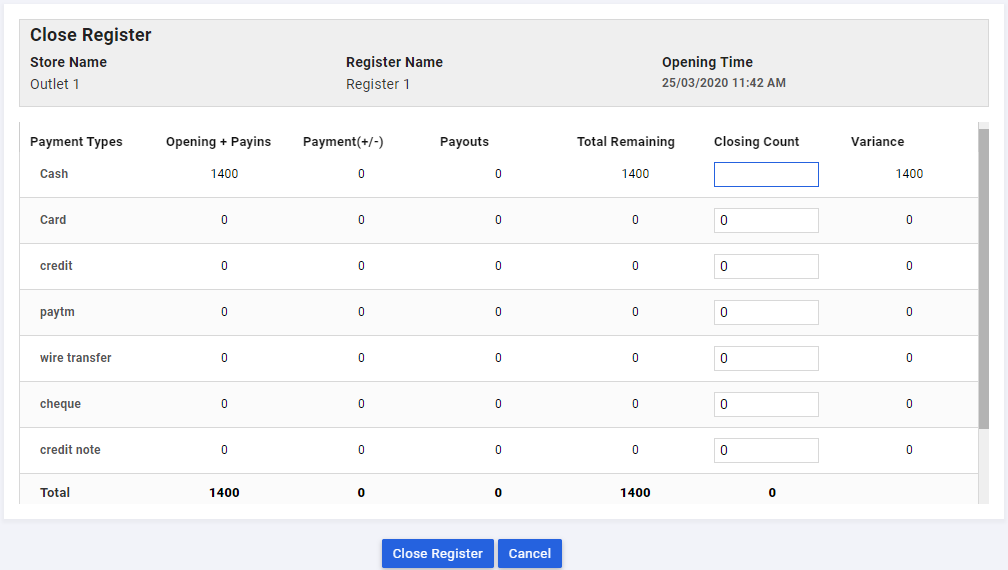Select the Total Remaining column header

(x=626, y=141)
